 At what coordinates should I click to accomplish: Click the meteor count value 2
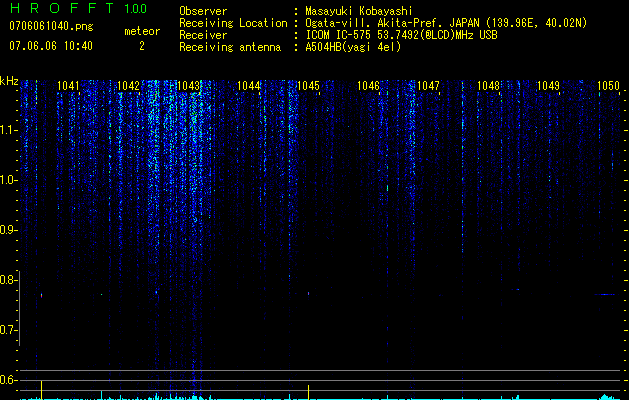tap(142, 46)
